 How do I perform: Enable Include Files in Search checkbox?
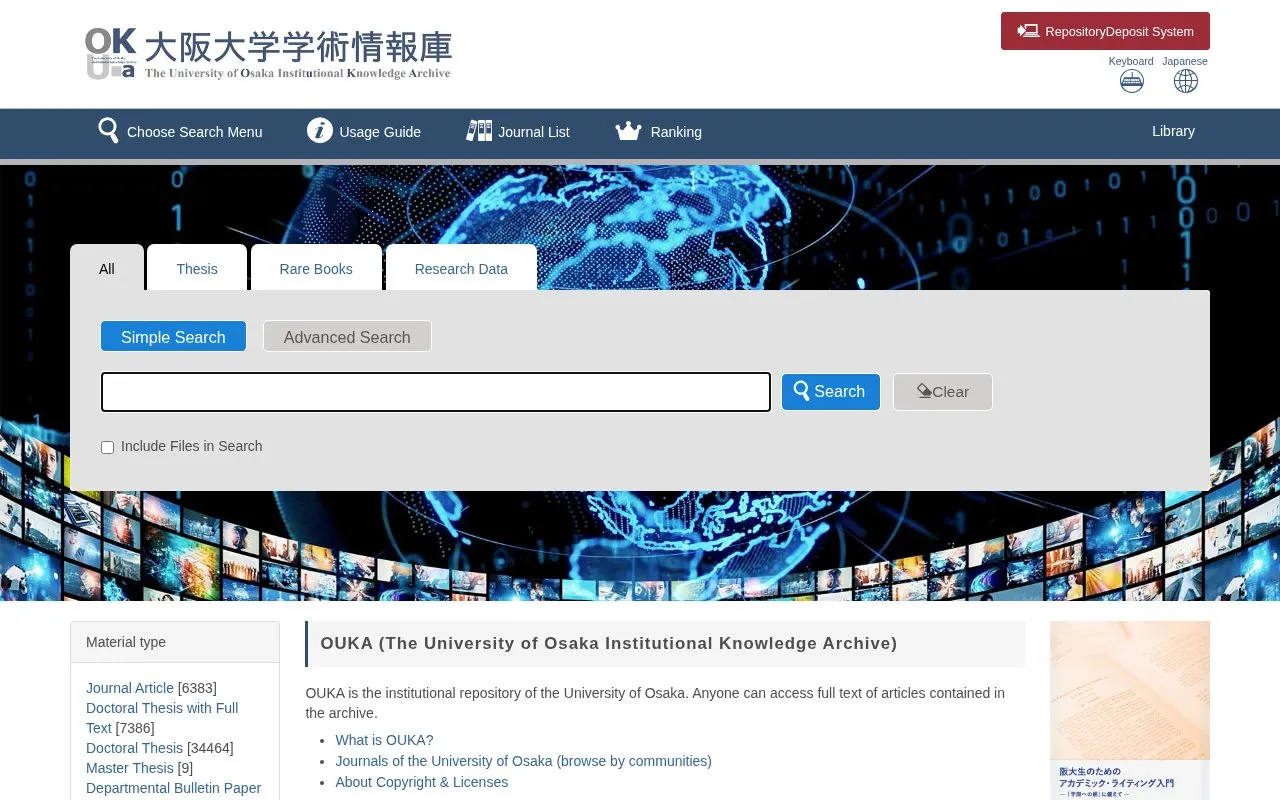pos(108,447)
